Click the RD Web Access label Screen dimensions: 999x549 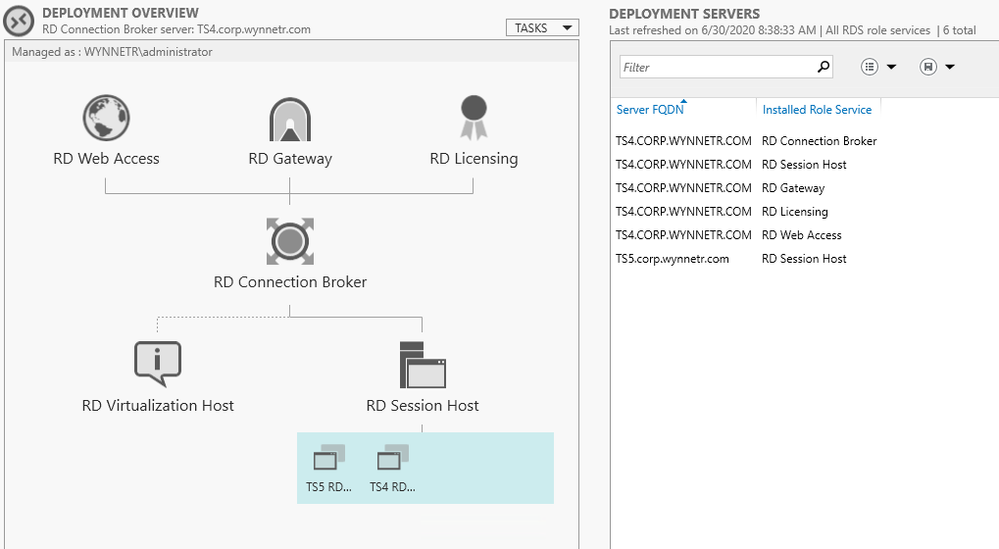tap(106, 159)
